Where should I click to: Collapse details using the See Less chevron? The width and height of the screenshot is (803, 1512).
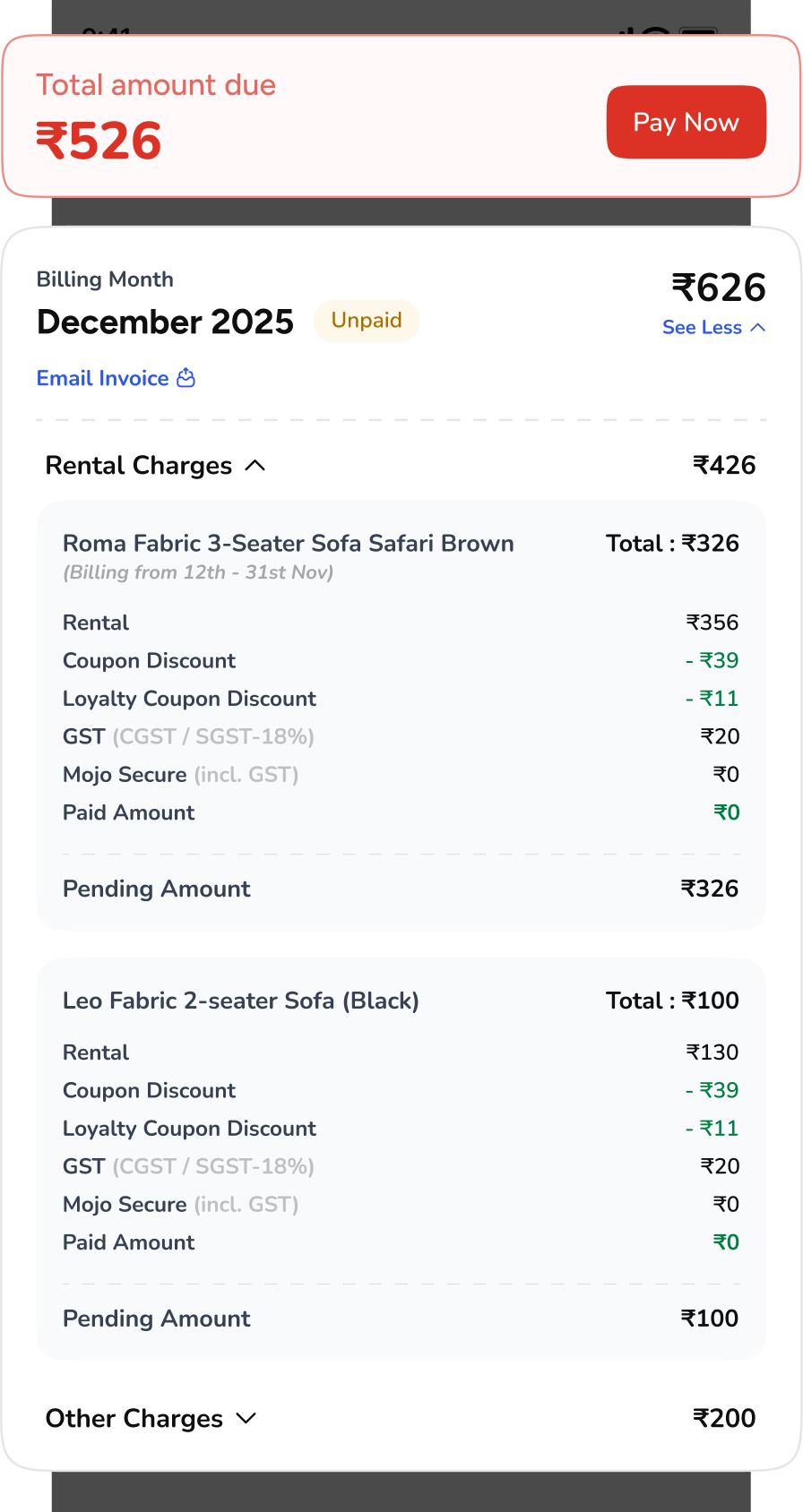[x=758, y=328]
